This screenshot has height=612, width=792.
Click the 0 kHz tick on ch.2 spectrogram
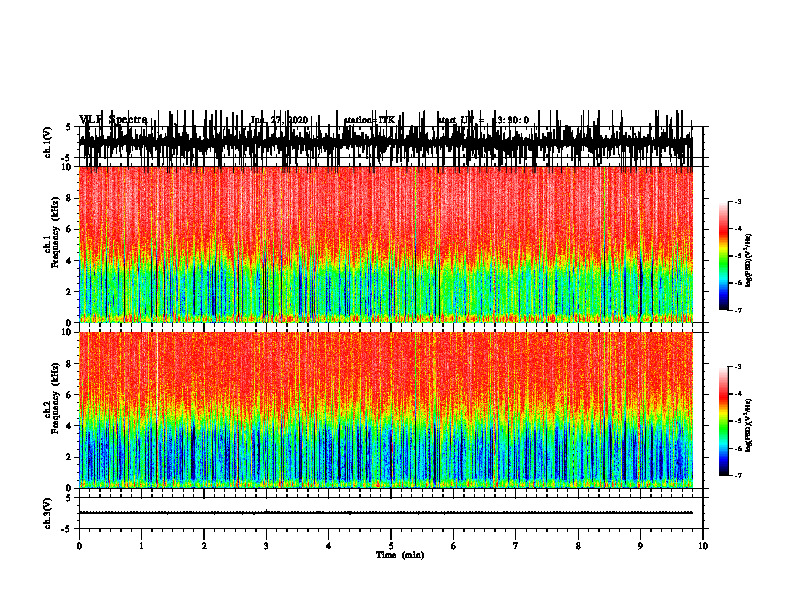point(69,488)
